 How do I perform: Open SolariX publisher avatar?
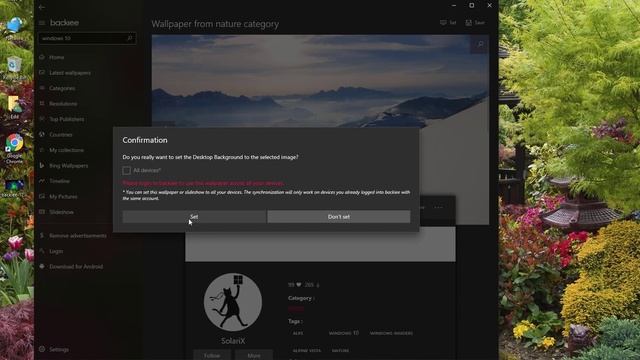click(x=233, y=302)
